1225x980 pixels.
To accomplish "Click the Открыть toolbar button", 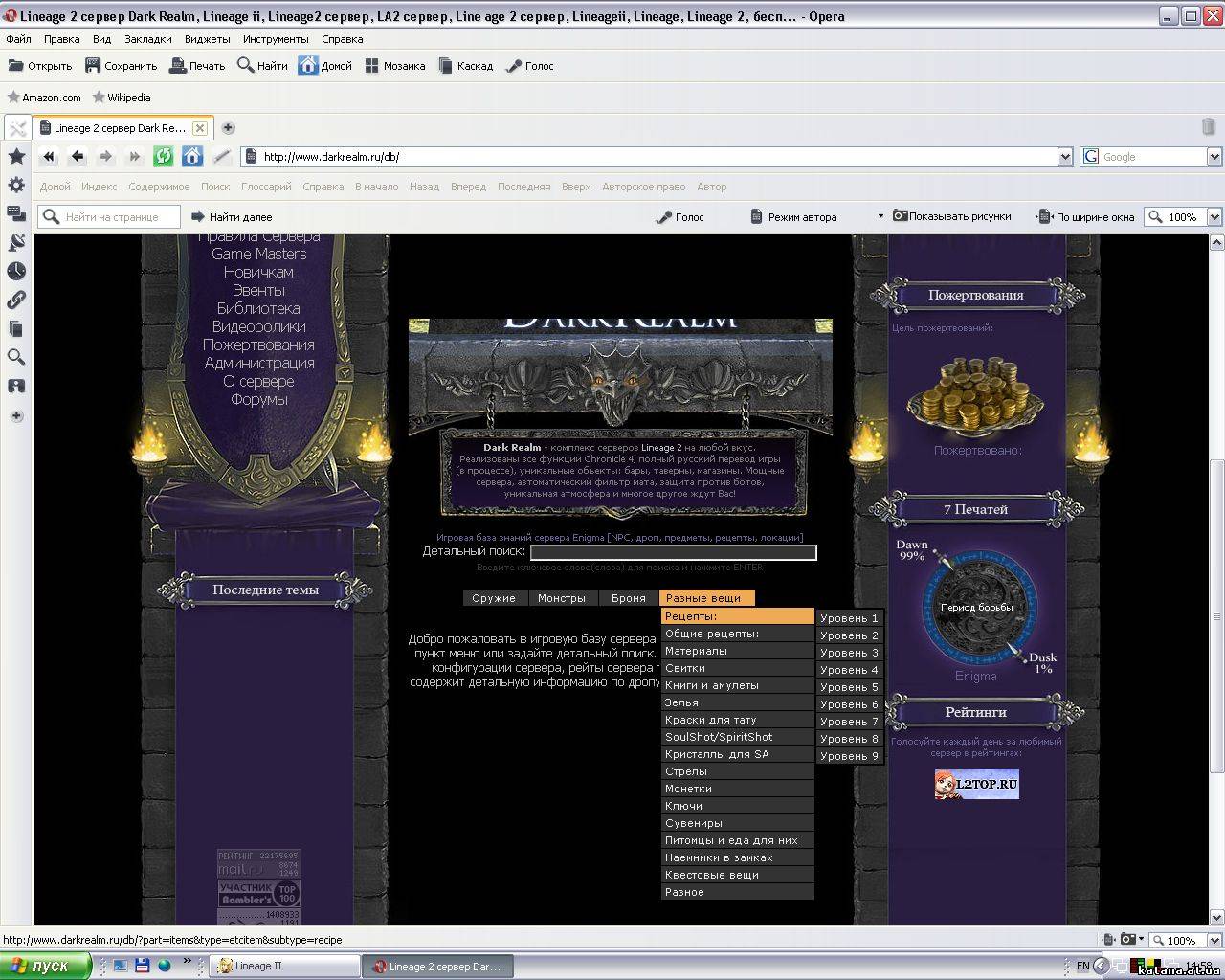I will [40, 66].
